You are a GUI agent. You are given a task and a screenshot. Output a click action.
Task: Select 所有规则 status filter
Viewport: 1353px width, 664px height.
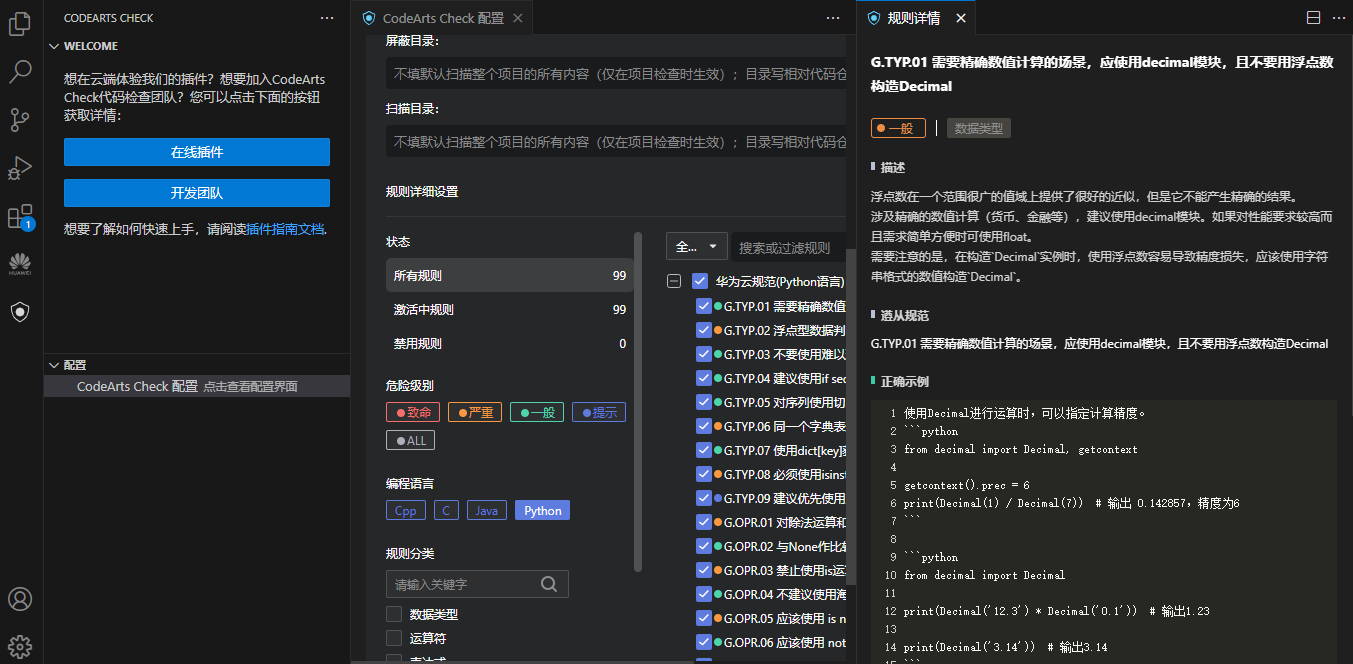[510, 276]
